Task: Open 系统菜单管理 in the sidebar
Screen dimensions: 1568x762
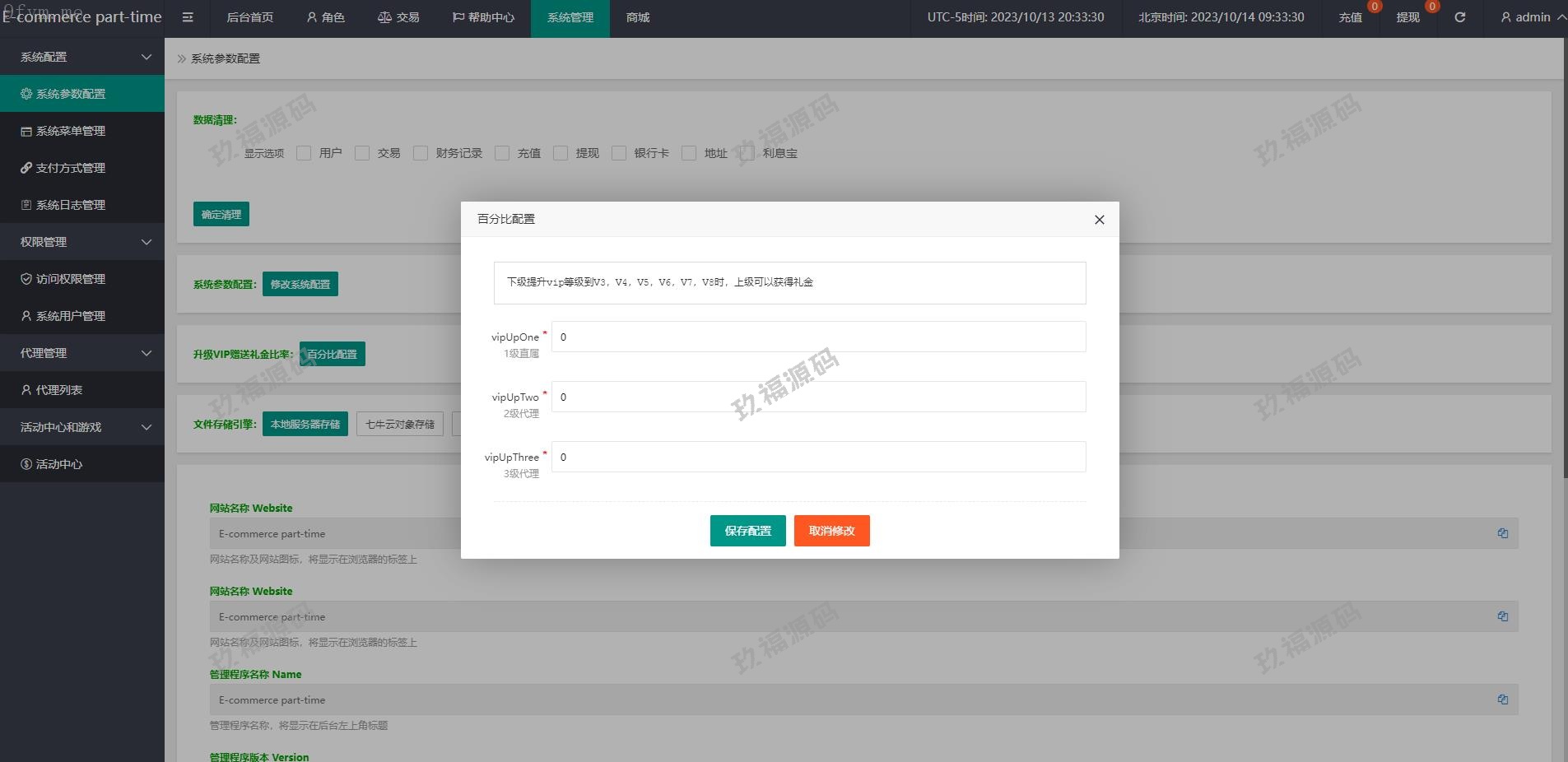Action: (x=71, y=131)
